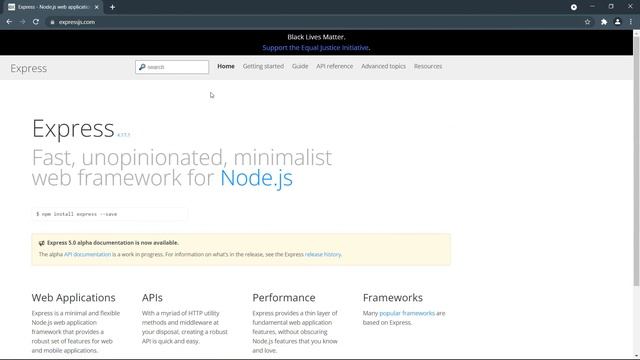
Task: Close the Express browser tab
Action: click(x=97, y=7)
